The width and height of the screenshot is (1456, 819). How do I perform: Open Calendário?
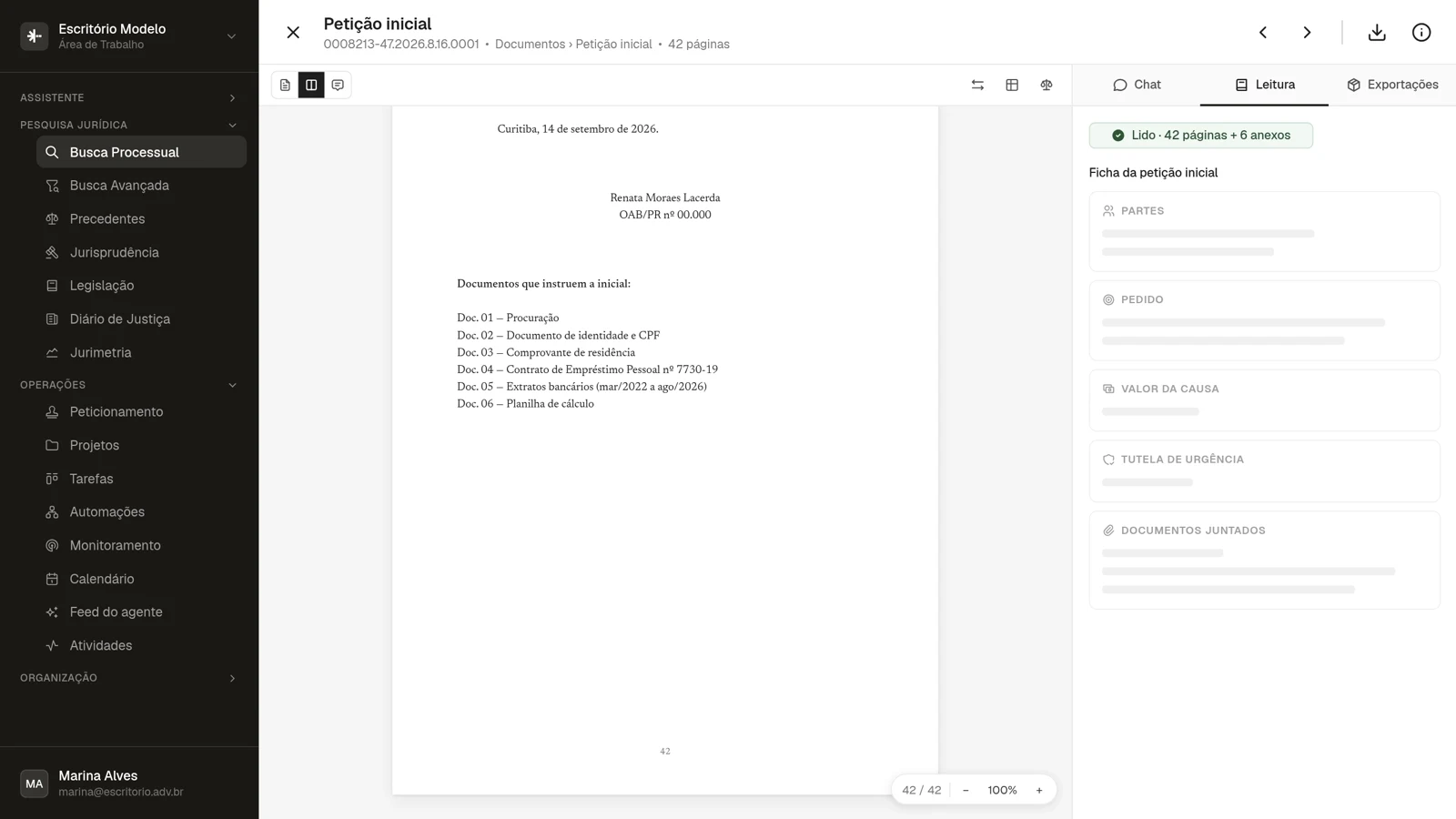141,579
